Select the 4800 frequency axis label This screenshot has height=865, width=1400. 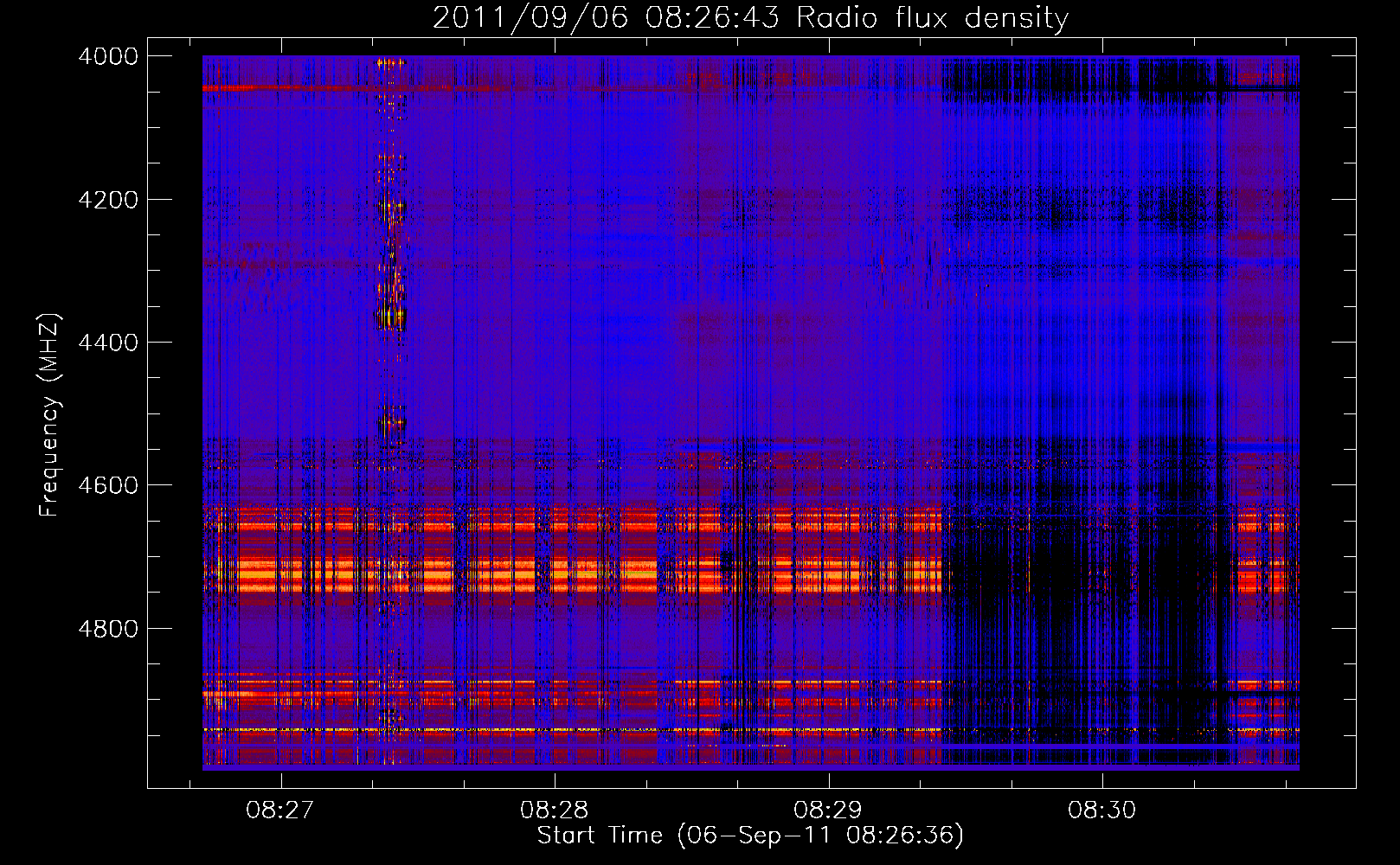[x=108, y=629]
